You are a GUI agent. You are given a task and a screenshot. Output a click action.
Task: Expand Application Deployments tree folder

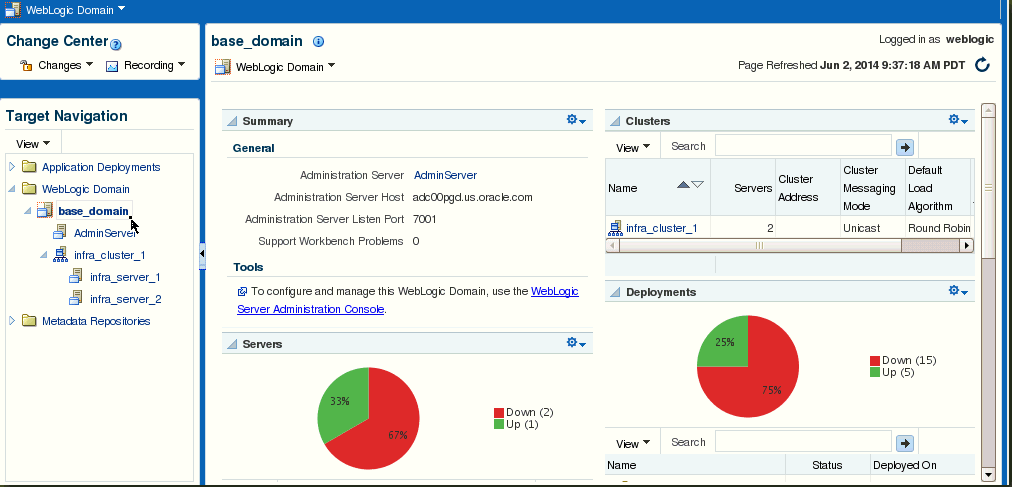12,167
